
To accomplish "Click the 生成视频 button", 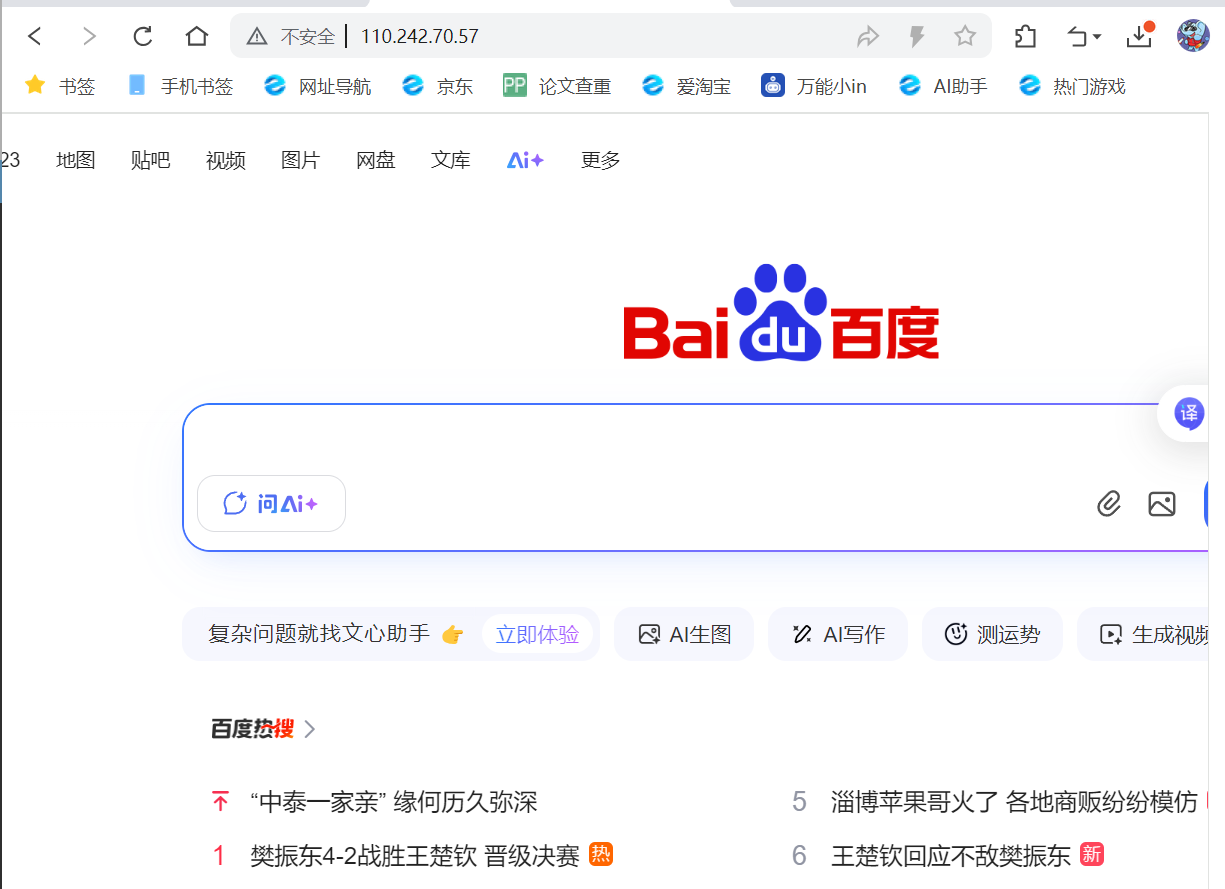I will point(1145,634).
